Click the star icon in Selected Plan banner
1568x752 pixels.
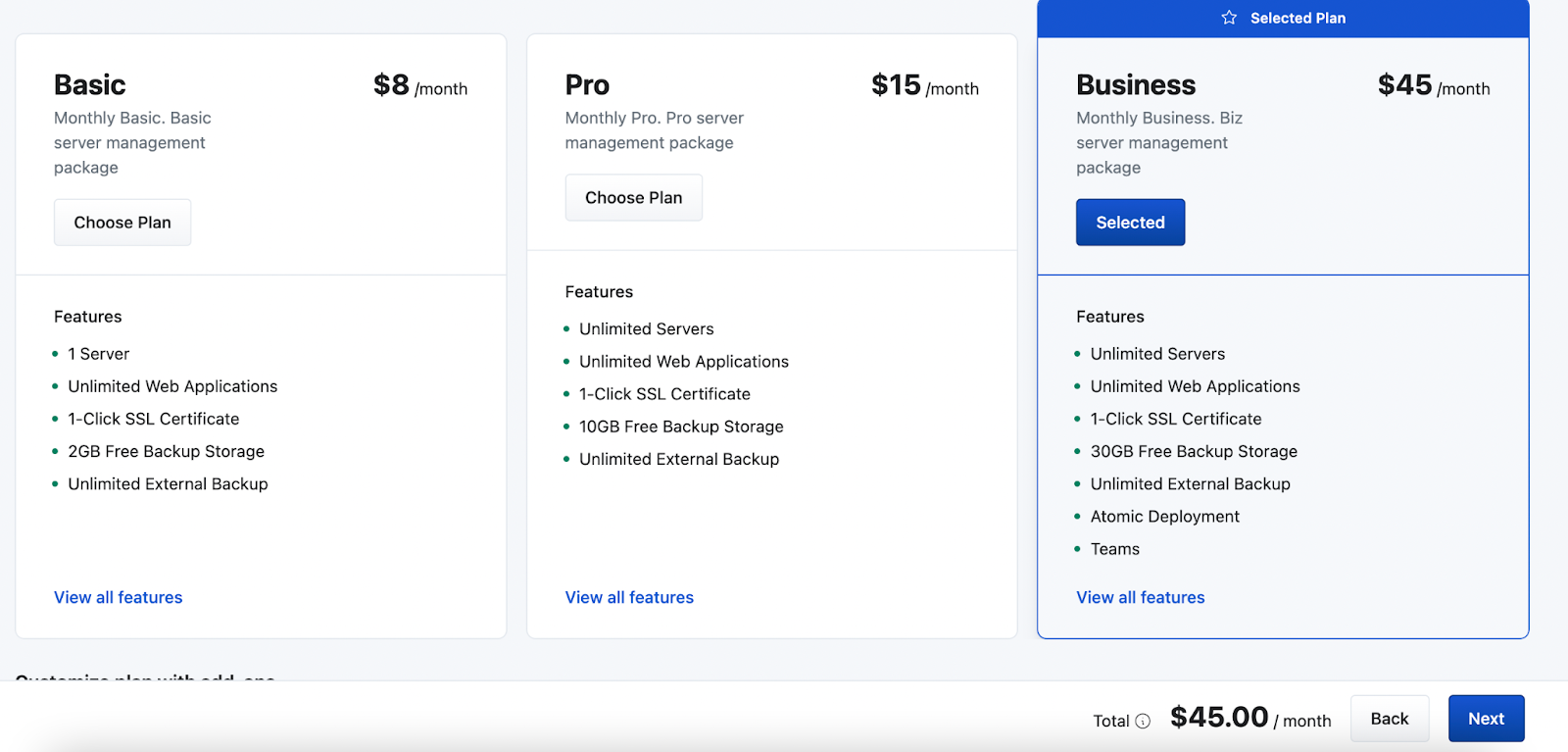(x=1229, y=18)
